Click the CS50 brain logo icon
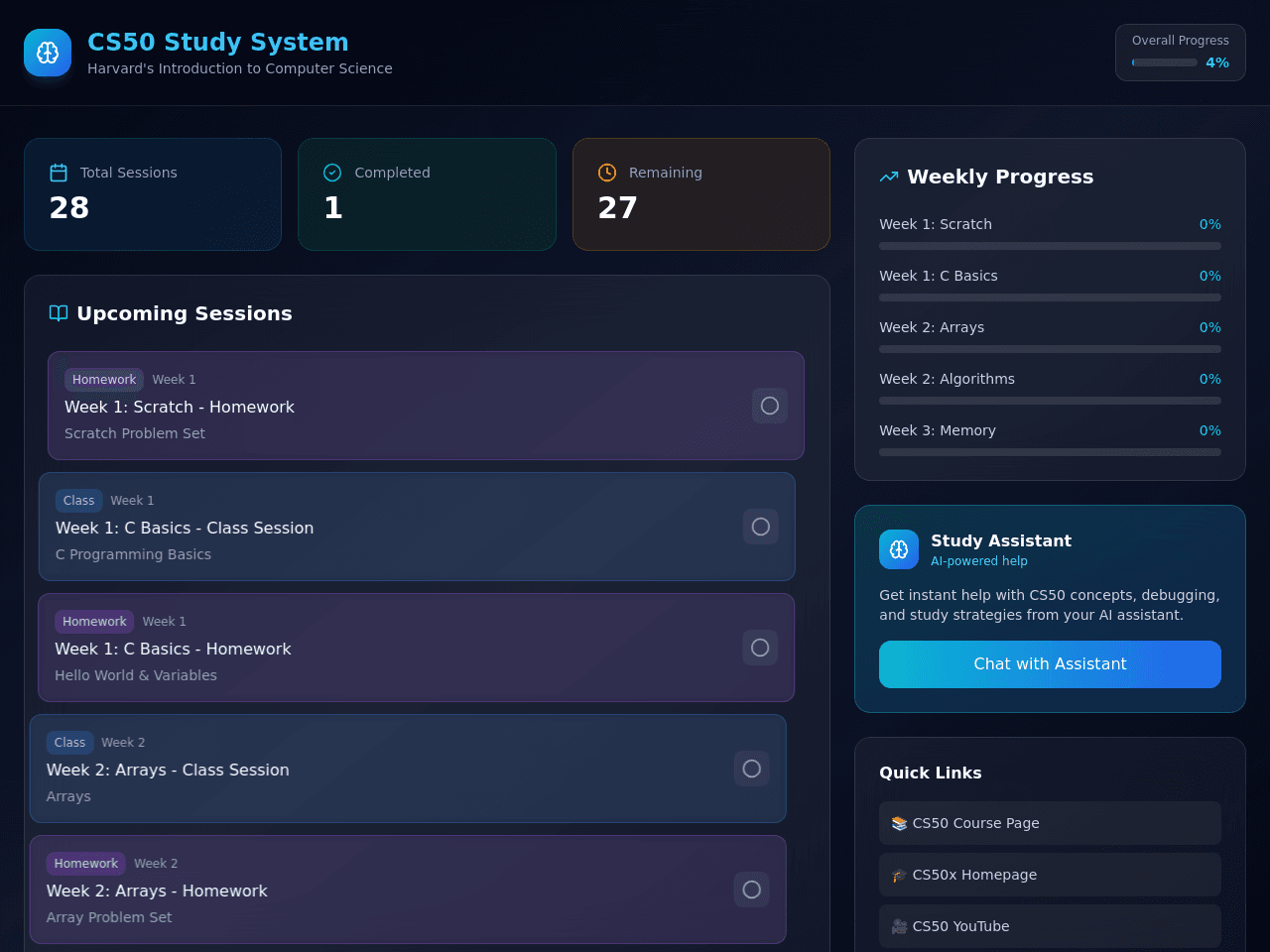 [48, 53]
